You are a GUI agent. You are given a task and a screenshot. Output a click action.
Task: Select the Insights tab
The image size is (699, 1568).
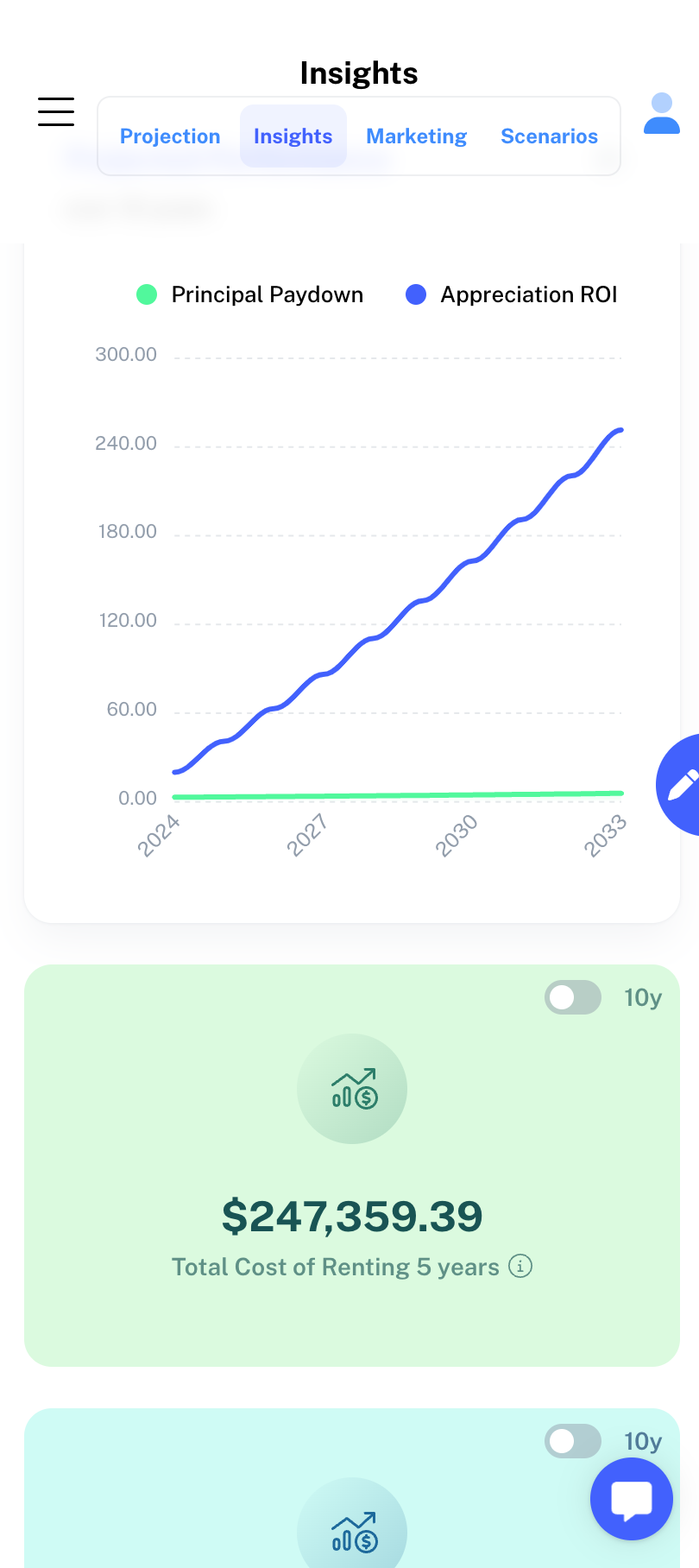pos(293,136)
